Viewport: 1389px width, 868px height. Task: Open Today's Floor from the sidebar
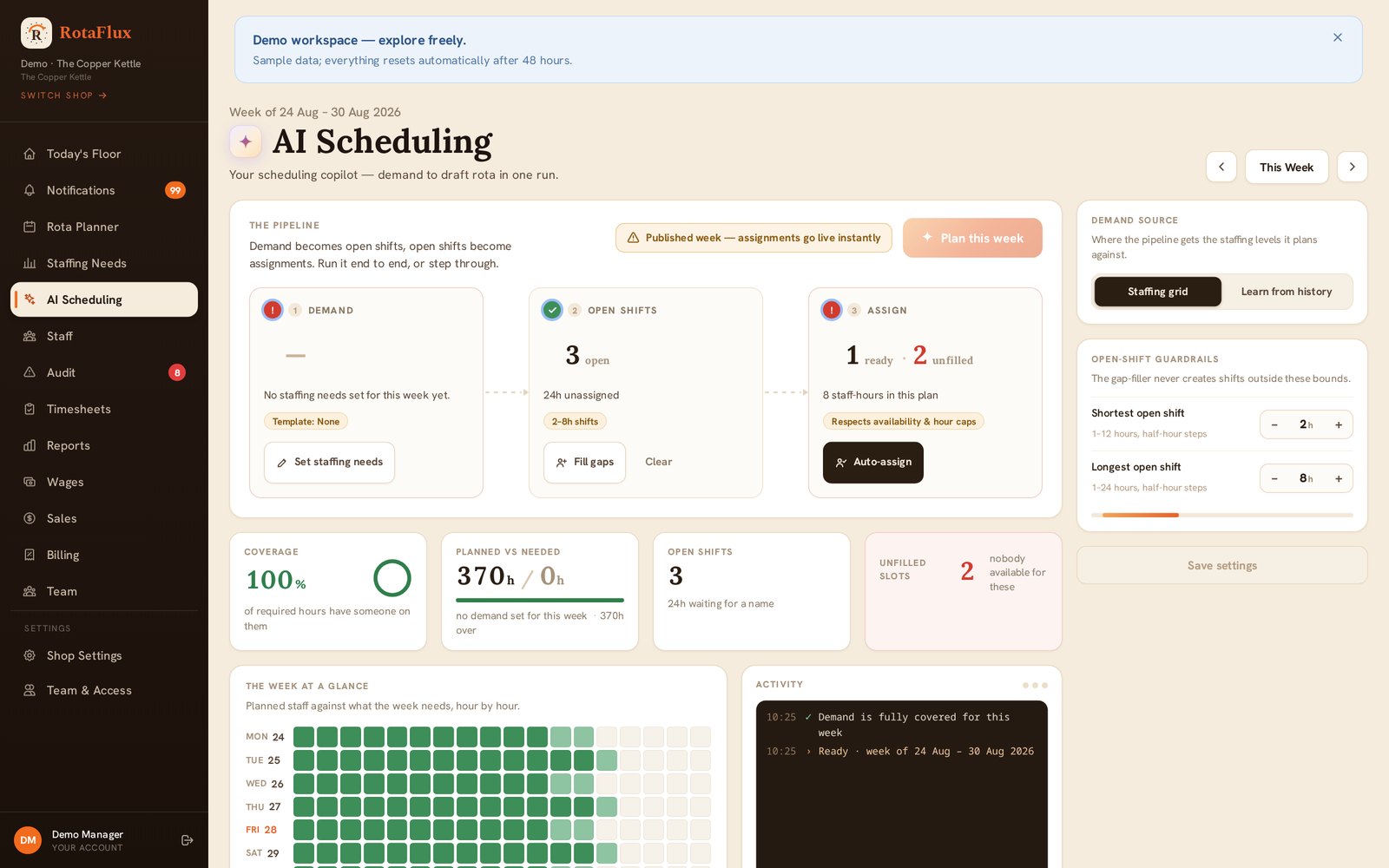pyautogui.click(x=104, y=154)
